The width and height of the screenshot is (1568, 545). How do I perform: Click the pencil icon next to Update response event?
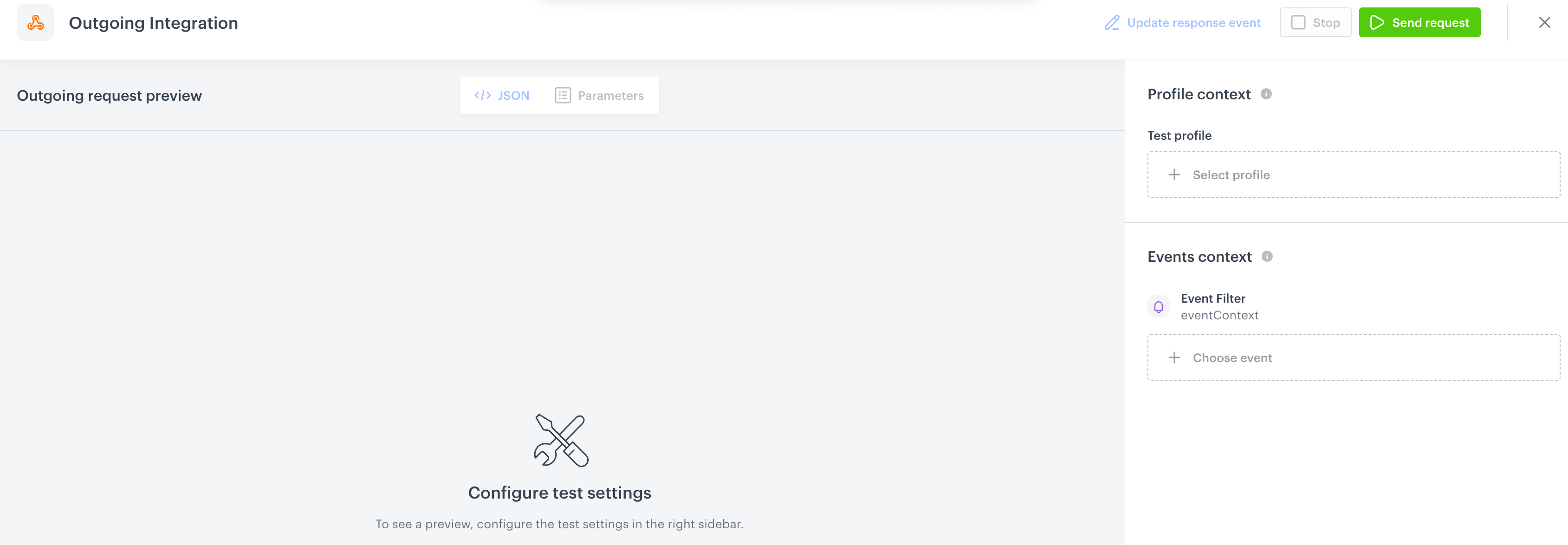(x=1112, y=23)
